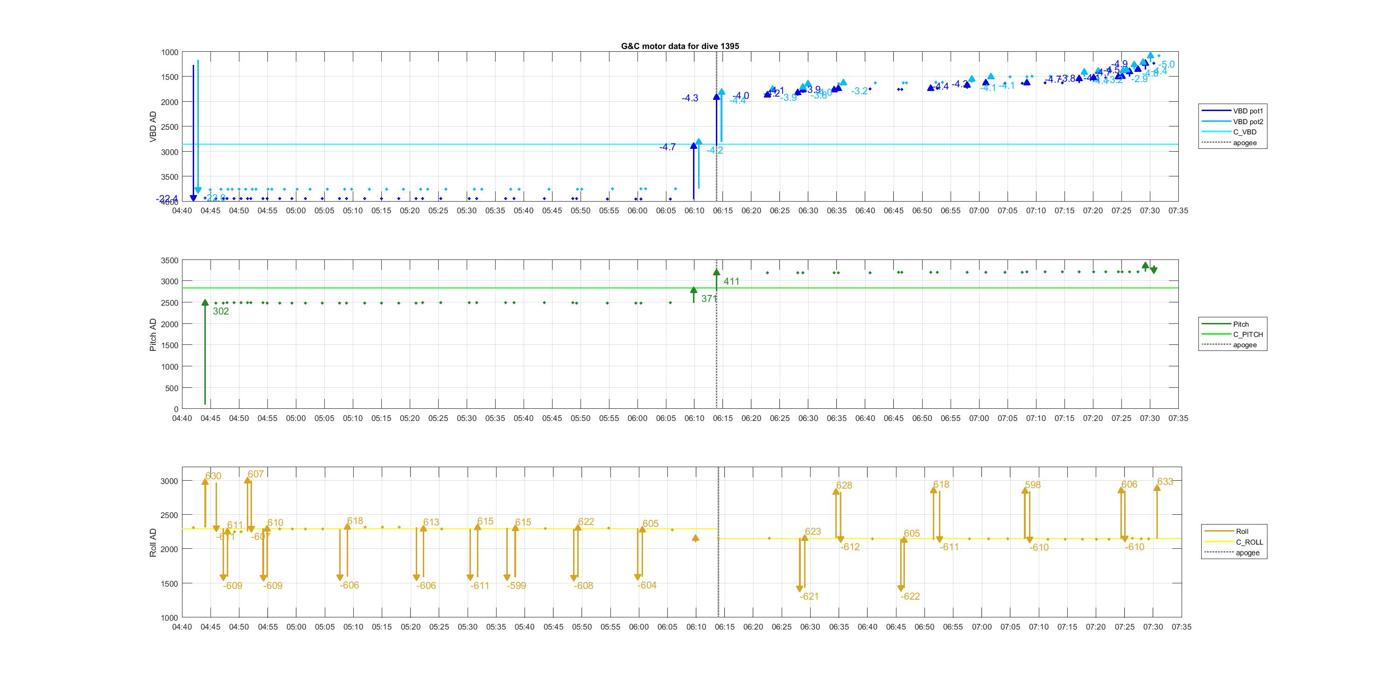
Task: Click the roll data label '630'
Action: pyautogui.click(x=213, y=477)
